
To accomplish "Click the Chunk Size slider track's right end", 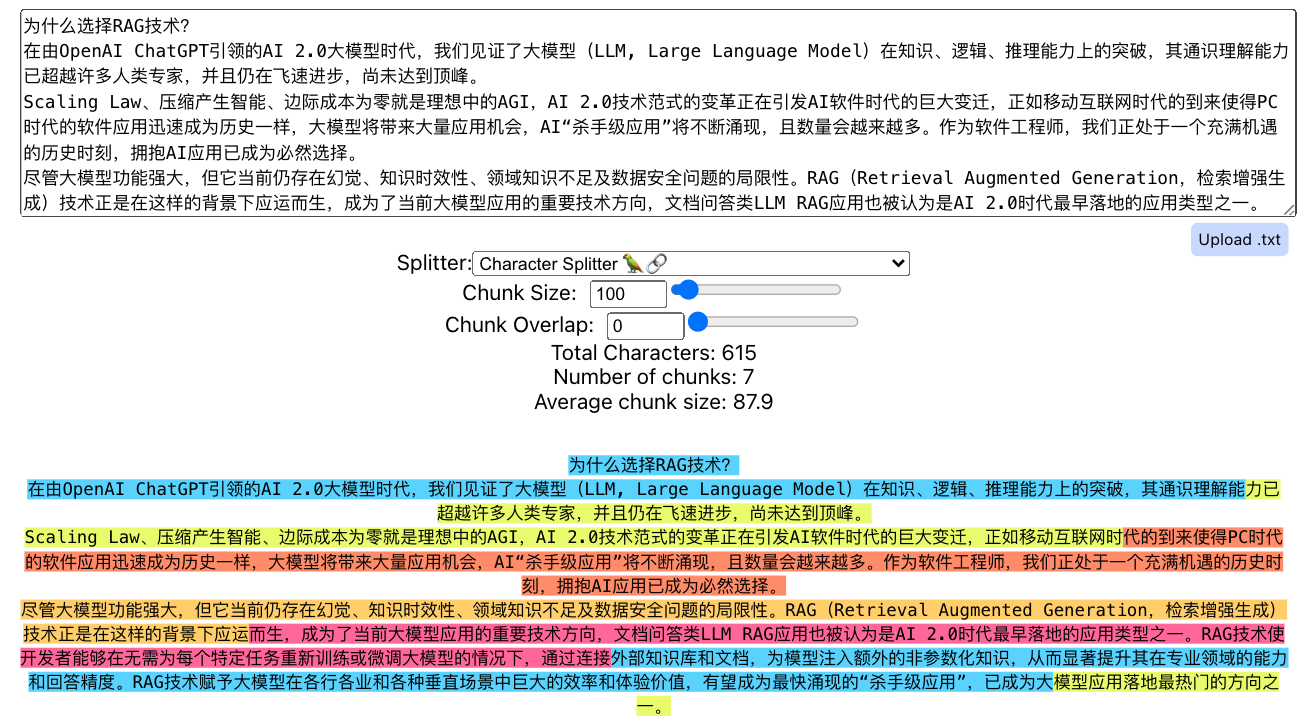I will pos(838,290).
